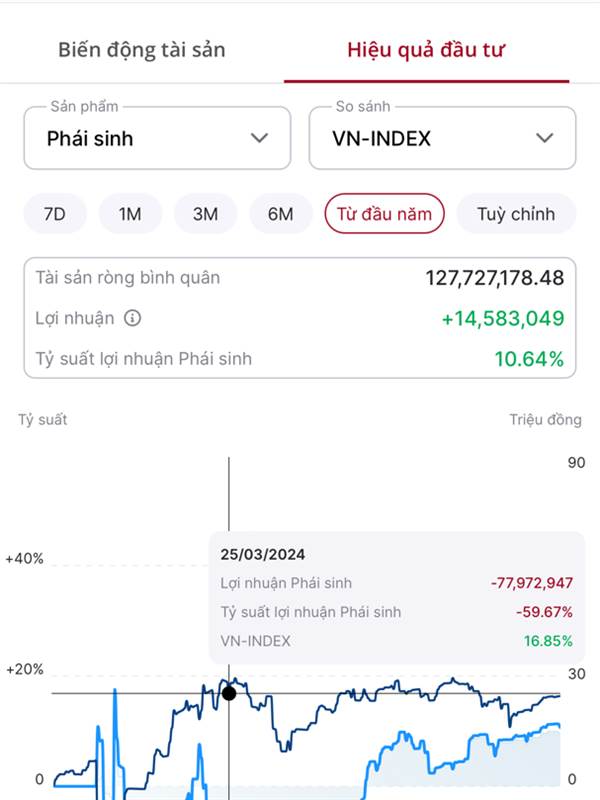The width and height of the screenshot is (600, 800).
Task: Tap the Tuỳ chỉnh custom range button
Action: click(x=515, y=214)
